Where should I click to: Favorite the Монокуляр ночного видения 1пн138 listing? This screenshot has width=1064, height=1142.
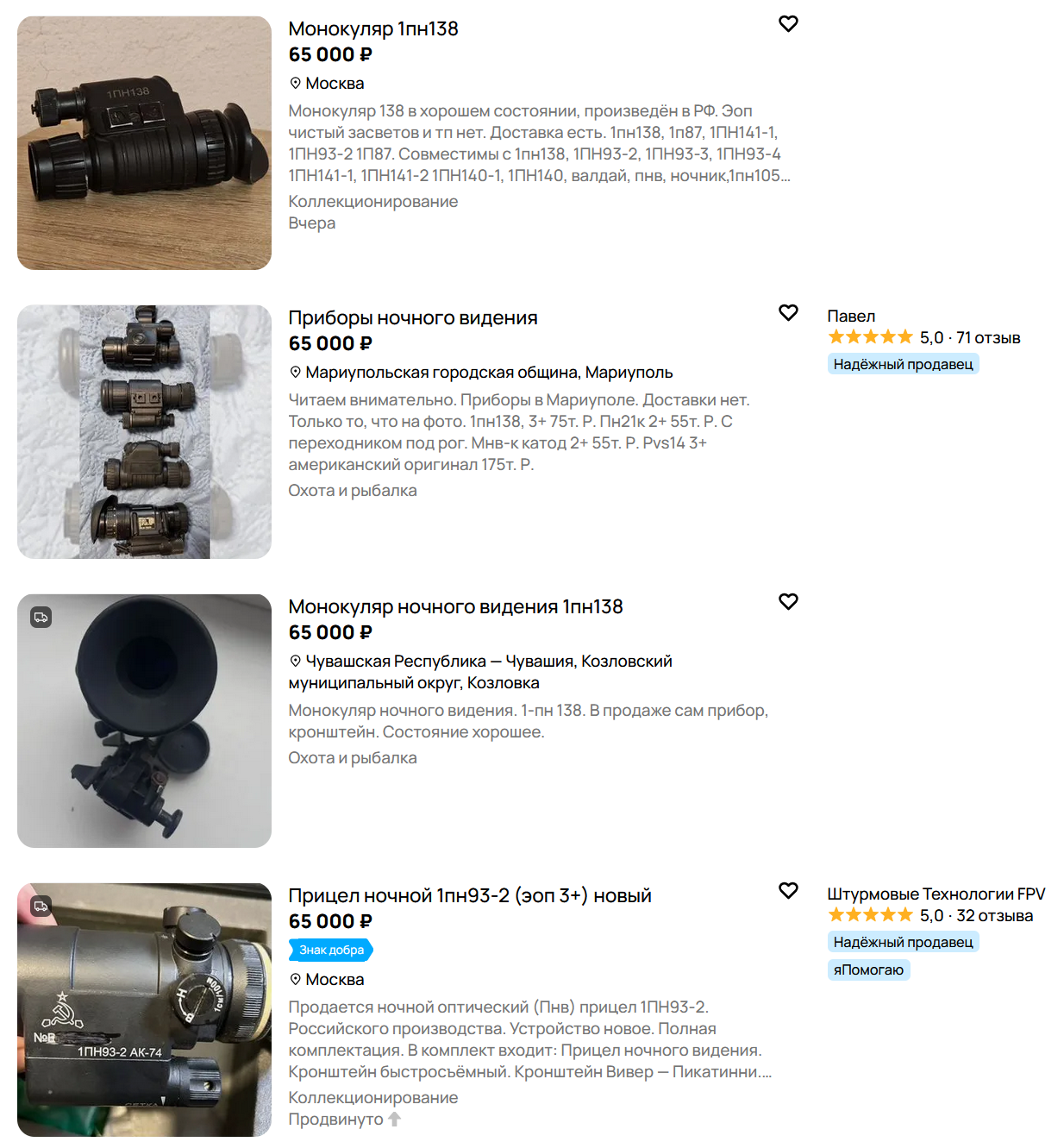pyautogui.click(x=788, y=602)
